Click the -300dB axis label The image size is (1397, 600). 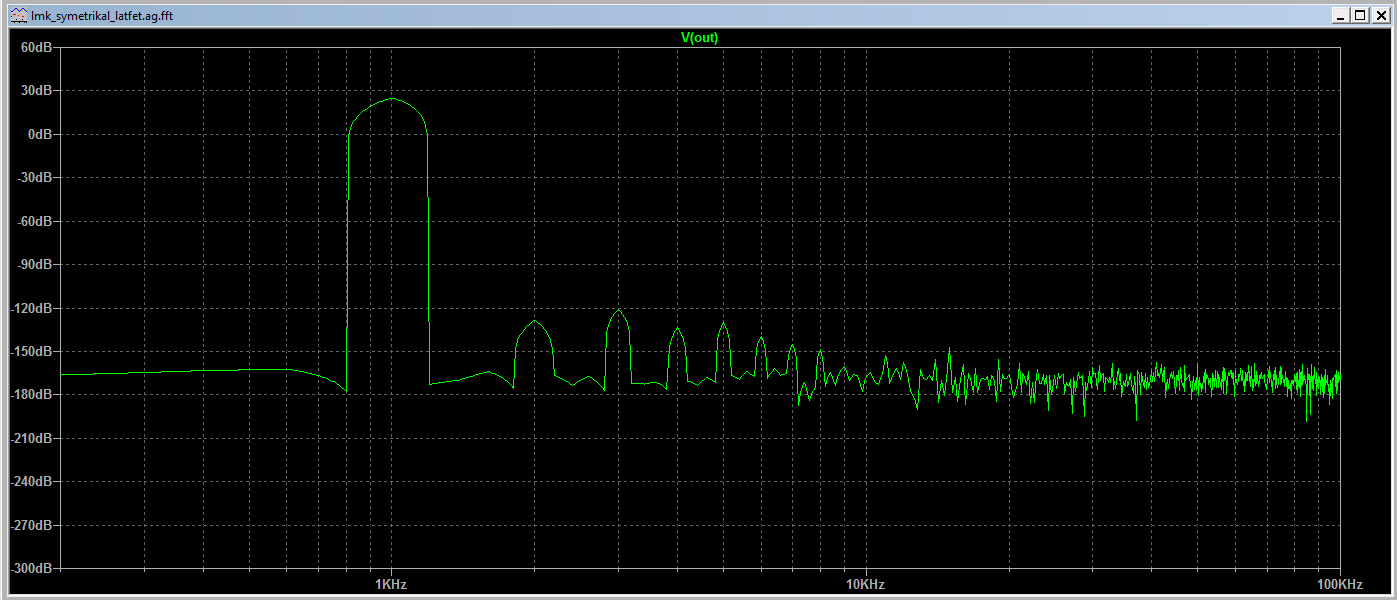(32, 568)
